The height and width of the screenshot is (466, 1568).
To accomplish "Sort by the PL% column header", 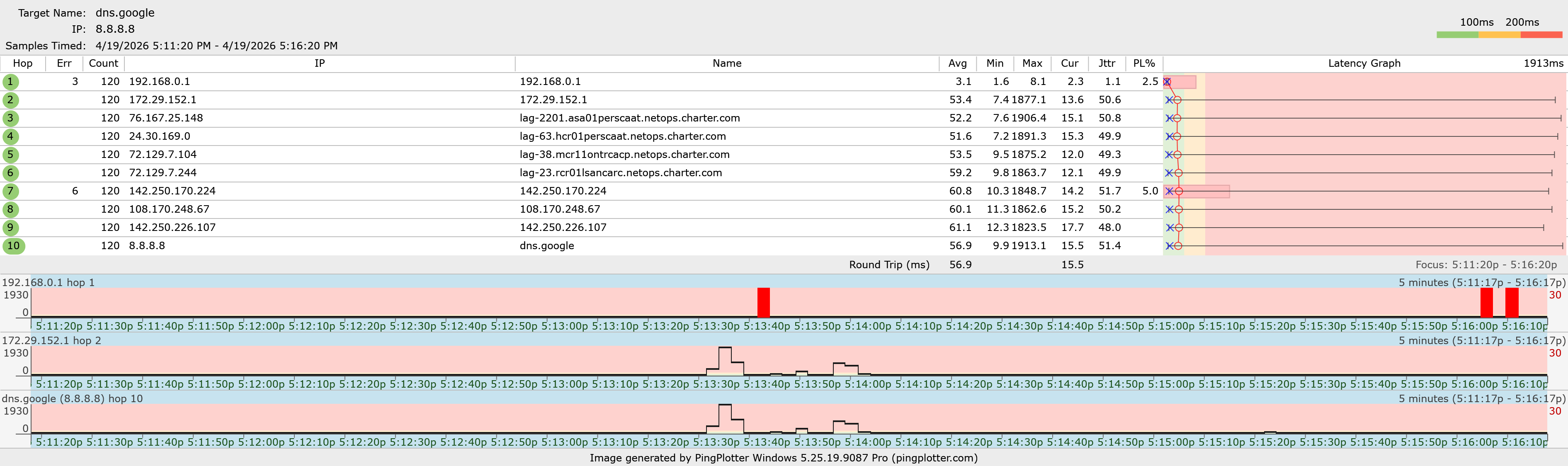I will [x=1144, y=63].
